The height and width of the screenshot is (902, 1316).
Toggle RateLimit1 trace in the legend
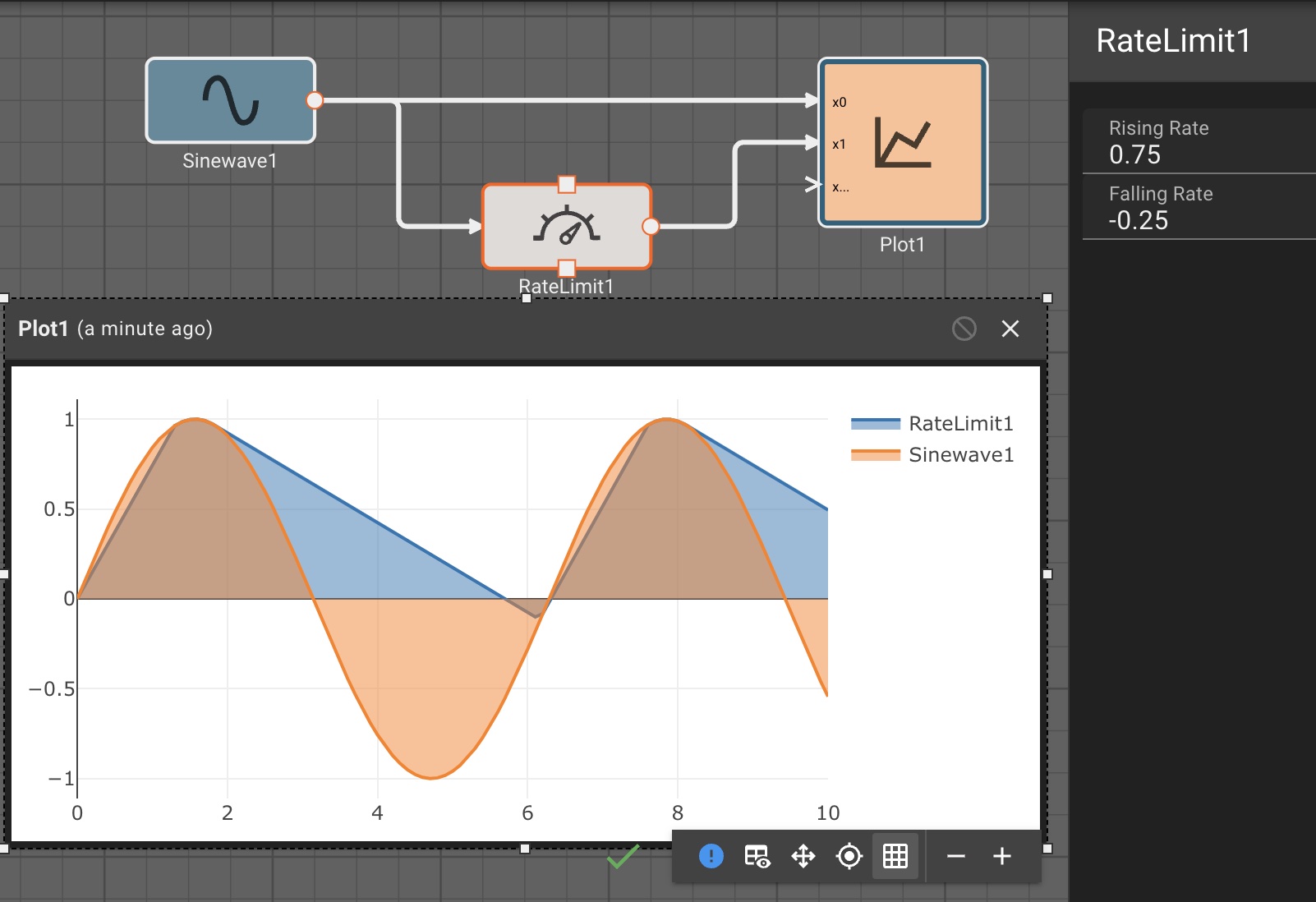932,424
